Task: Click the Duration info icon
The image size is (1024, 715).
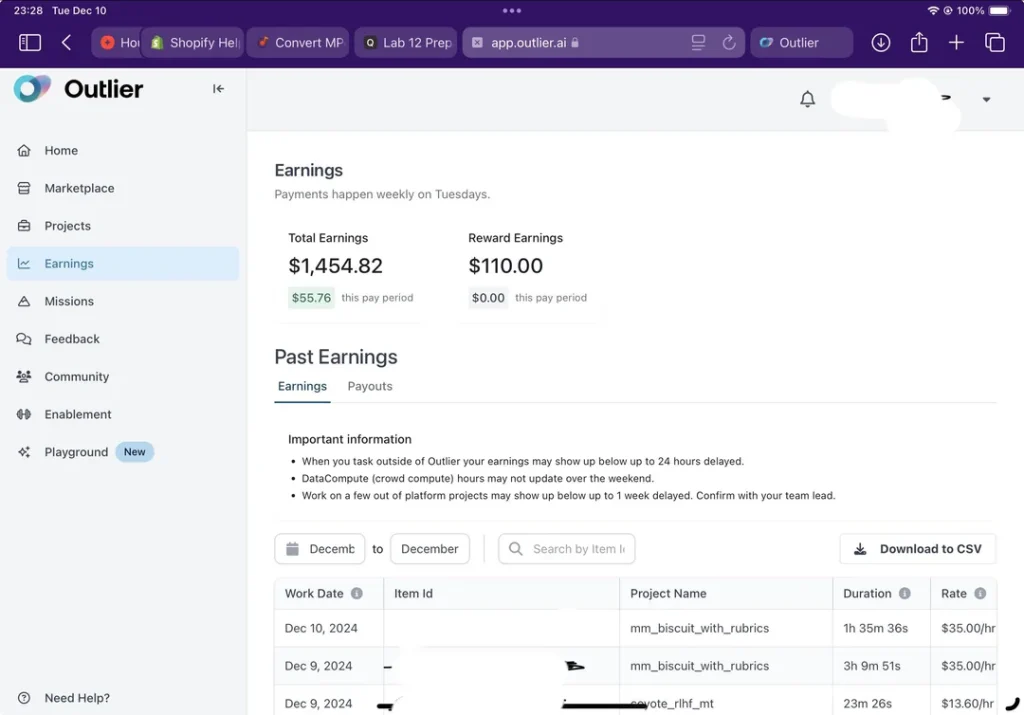Action: (x=905, y=593)
